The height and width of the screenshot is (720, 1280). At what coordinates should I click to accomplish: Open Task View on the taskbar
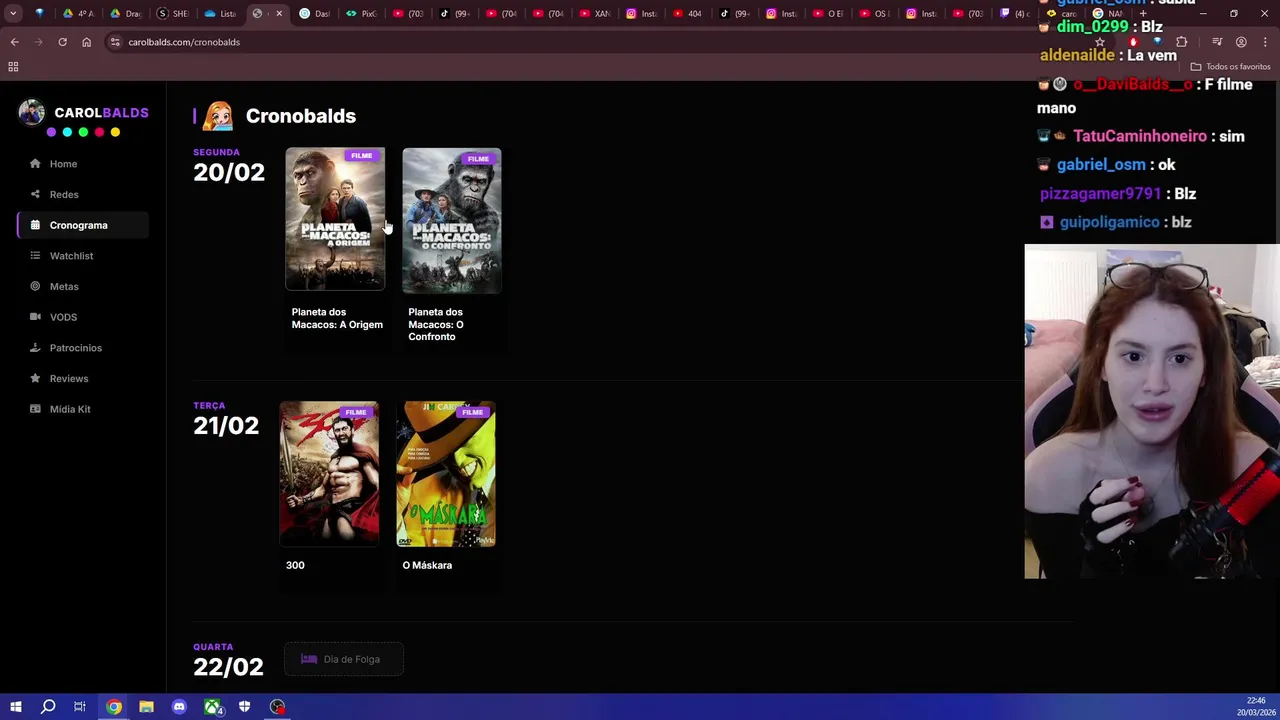click(x=80, y=707)
